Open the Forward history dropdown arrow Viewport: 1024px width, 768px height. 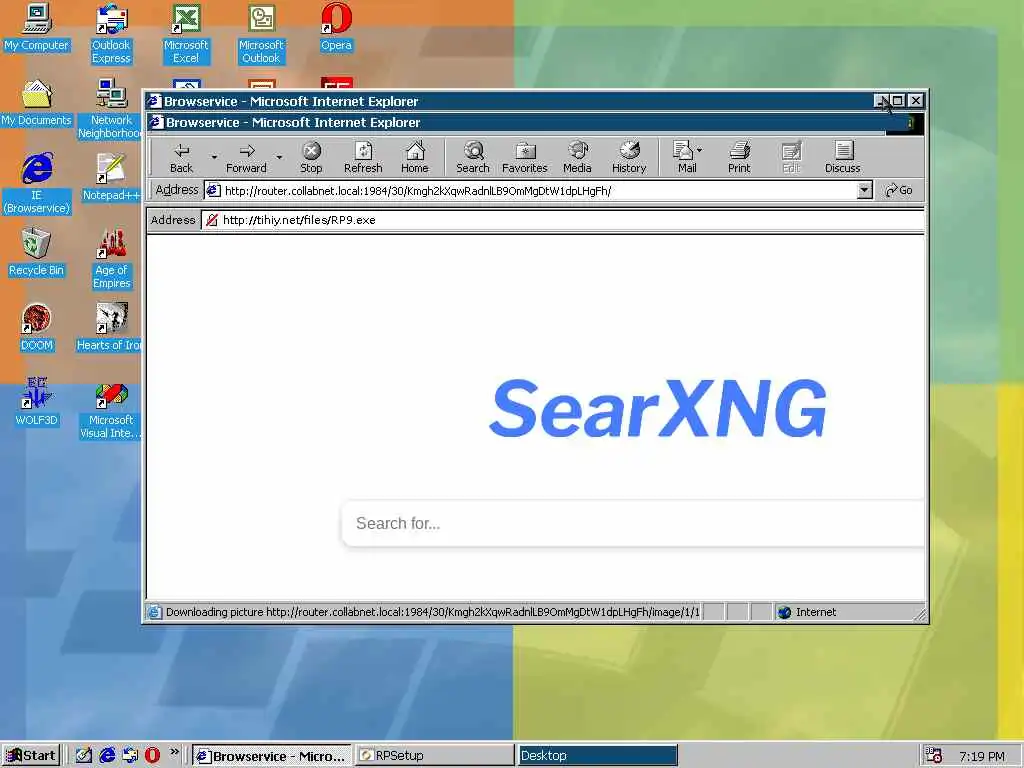pyautogui.click(x=279, y=157)
